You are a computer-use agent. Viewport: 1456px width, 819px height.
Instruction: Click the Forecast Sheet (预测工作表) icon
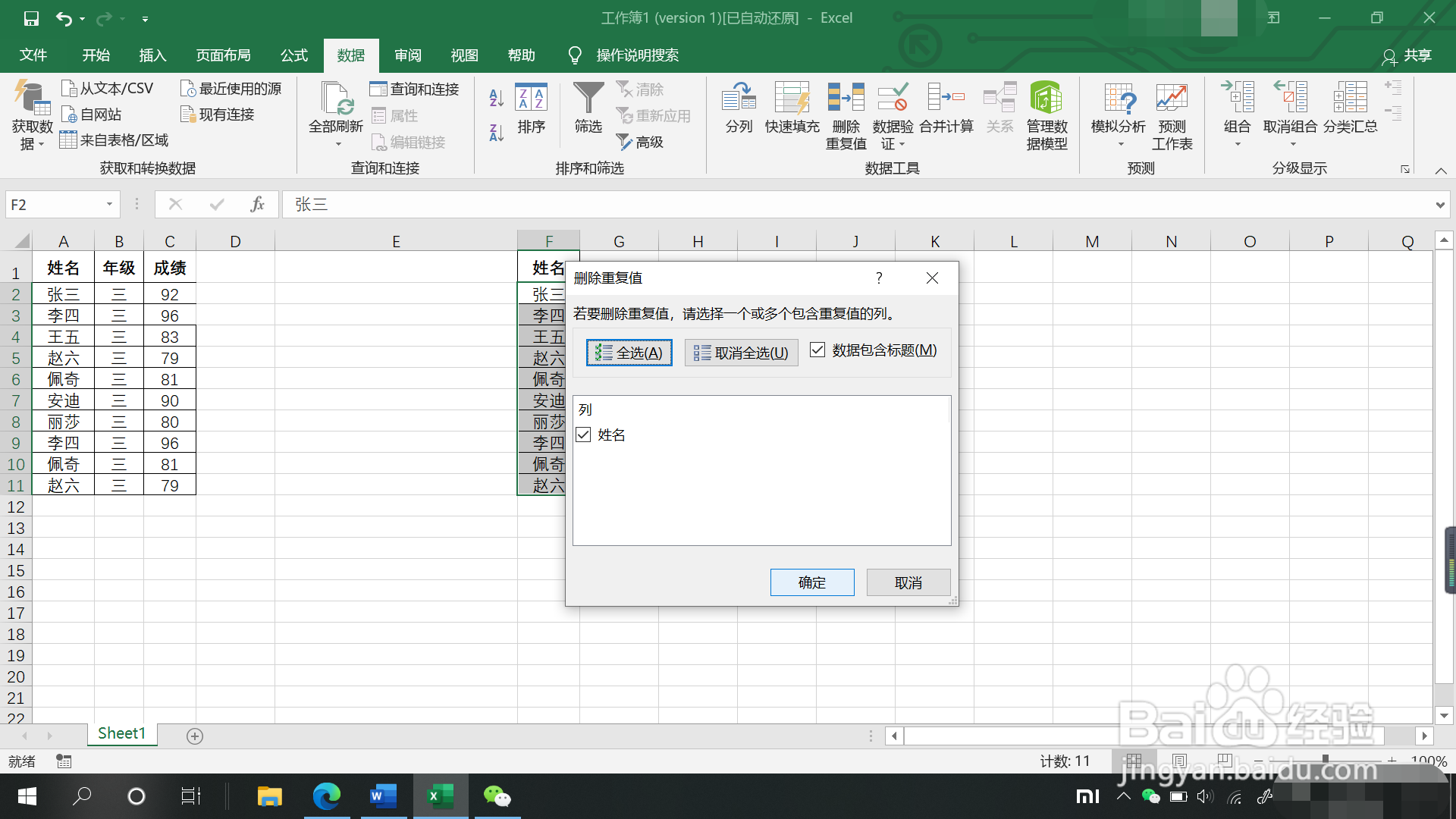(x=1172, y=99)
